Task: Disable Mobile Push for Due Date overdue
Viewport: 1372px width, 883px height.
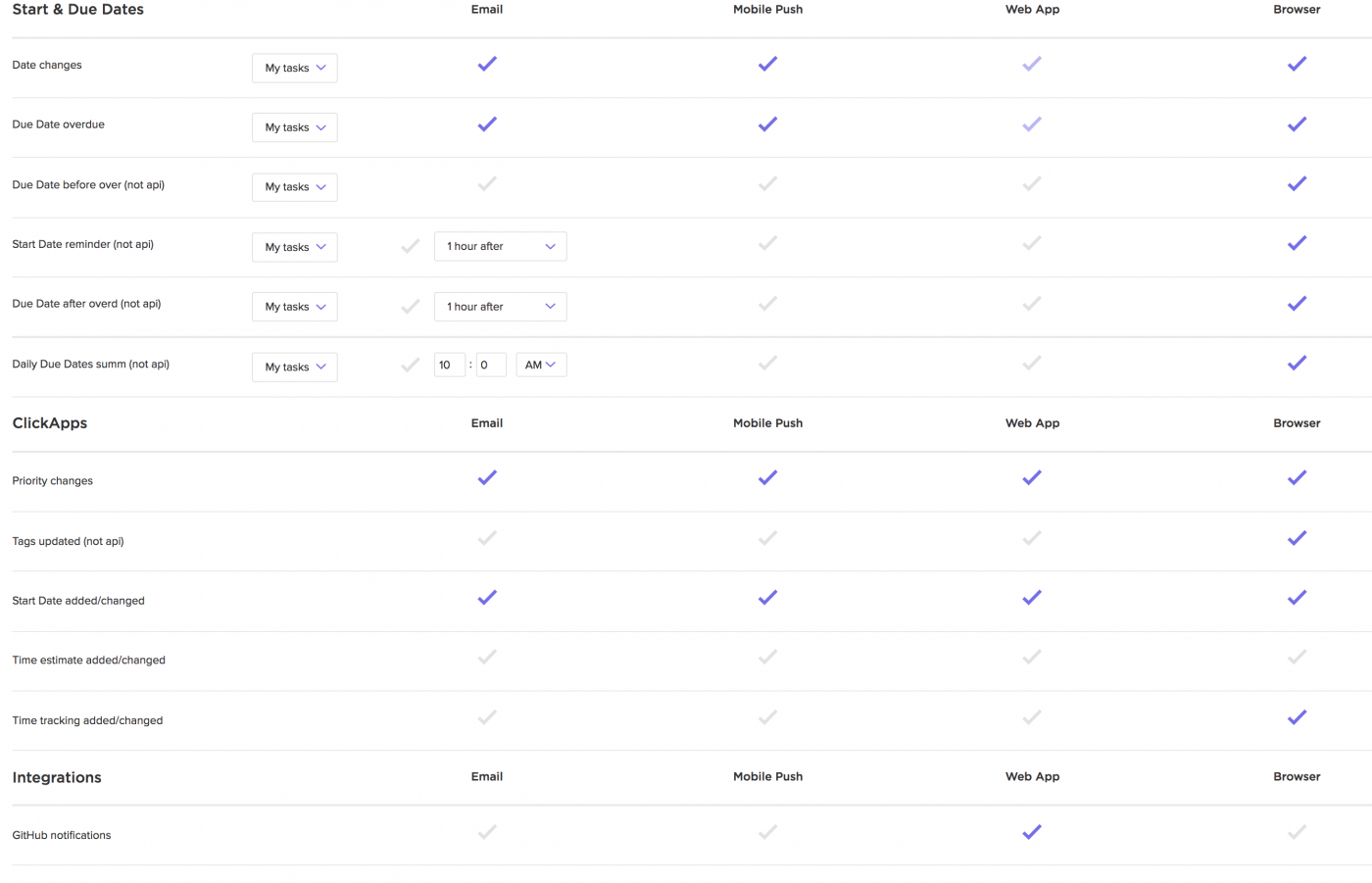Action: pyautogui.click(x=767, y=124)
